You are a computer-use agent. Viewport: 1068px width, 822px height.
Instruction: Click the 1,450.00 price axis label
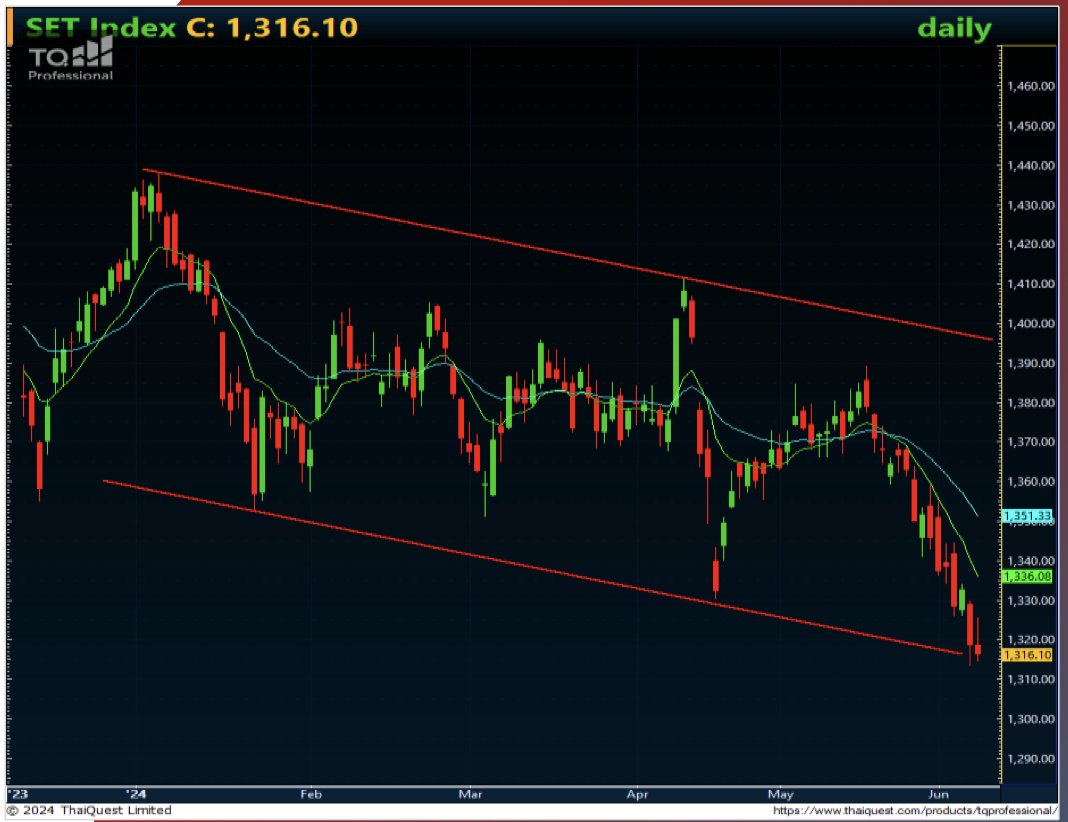[x=1031, y=126]
